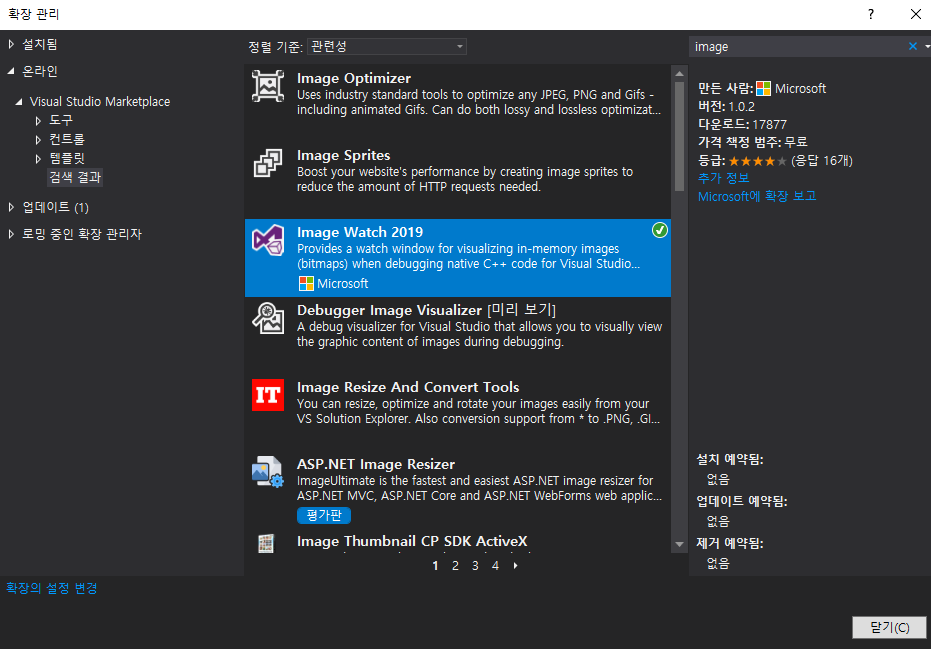931x649 pixels.
Task: Collapse the 온라인 category
Action: (11, 71)
